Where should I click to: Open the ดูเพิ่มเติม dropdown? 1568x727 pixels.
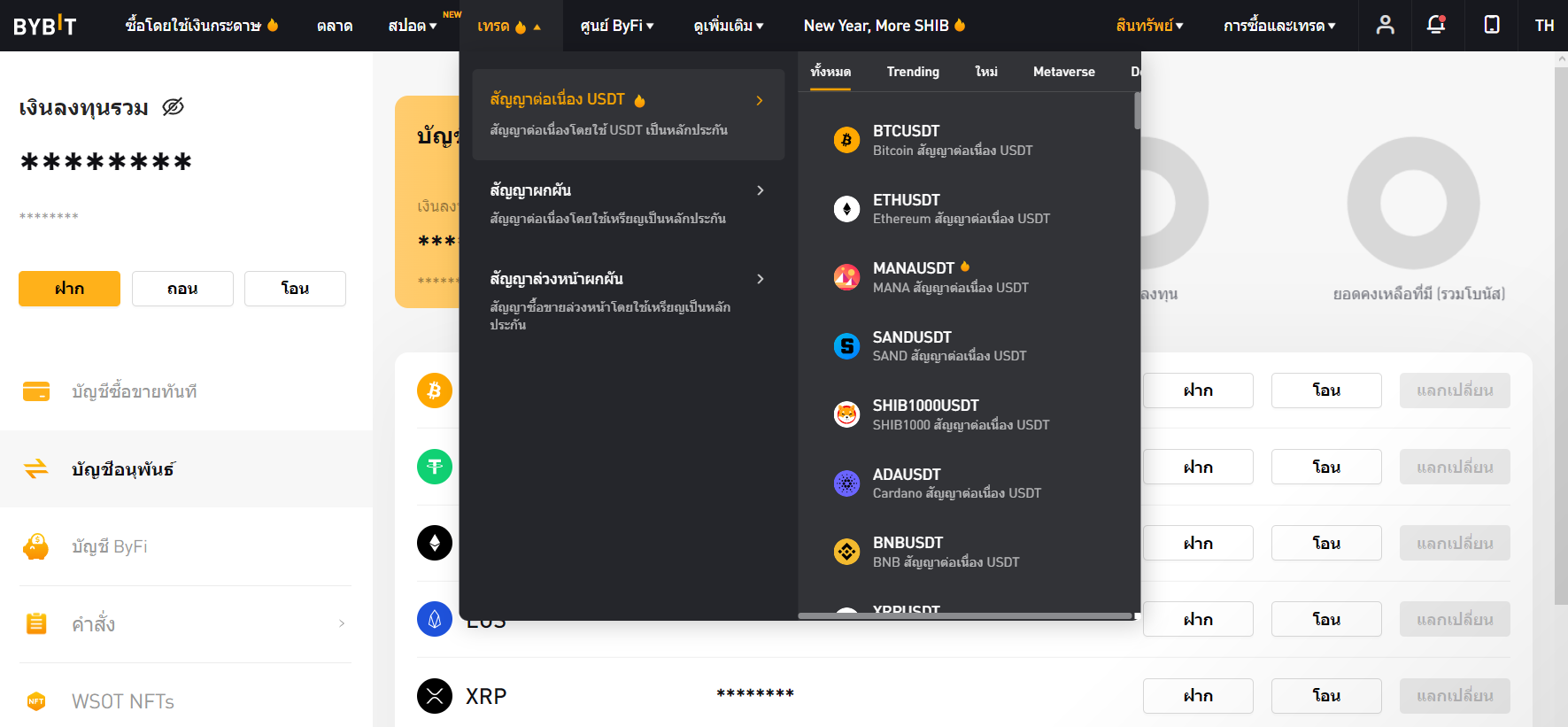pos(729,26)
